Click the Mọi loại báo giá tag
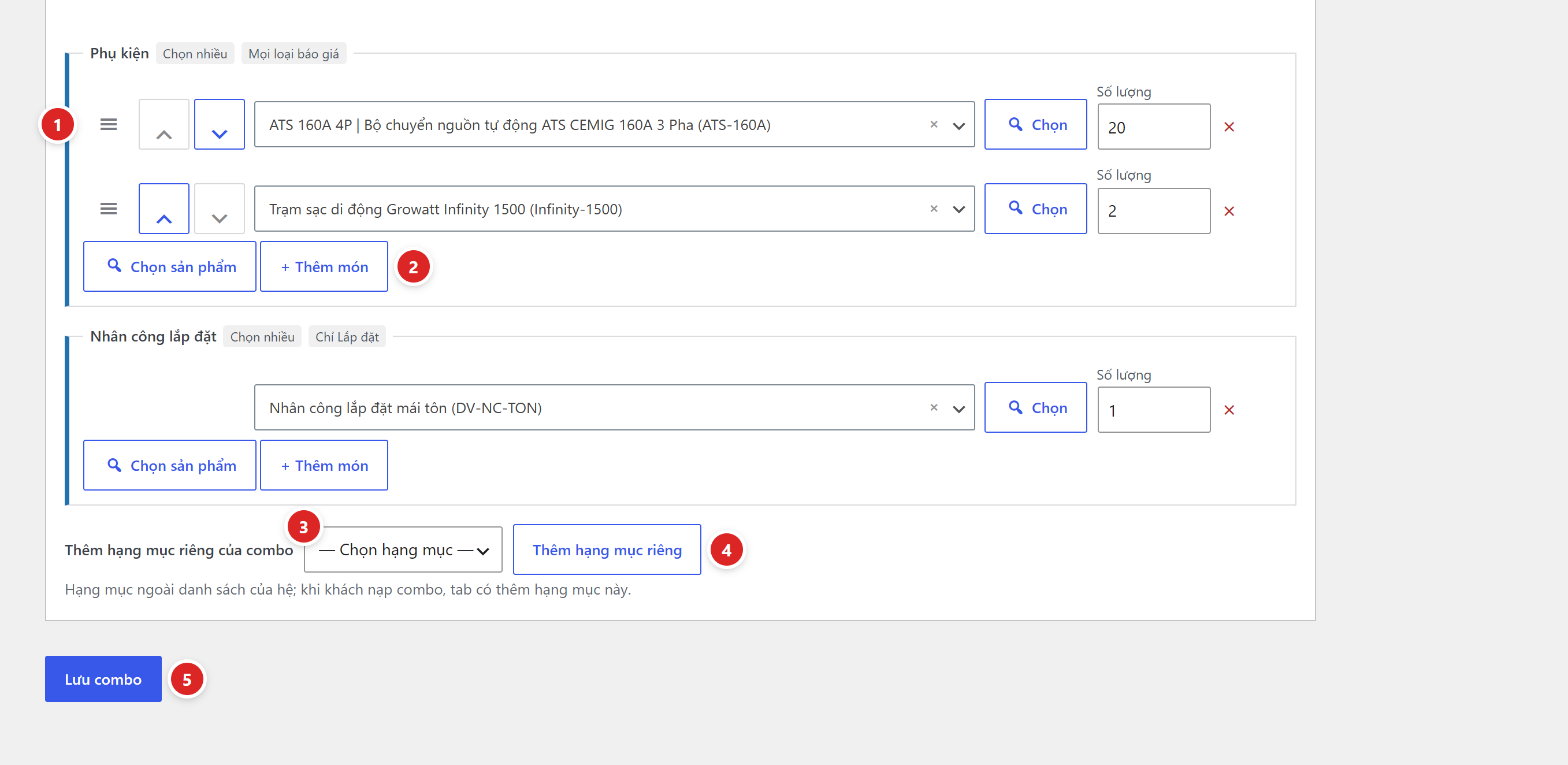 click(x=293, y=54)
